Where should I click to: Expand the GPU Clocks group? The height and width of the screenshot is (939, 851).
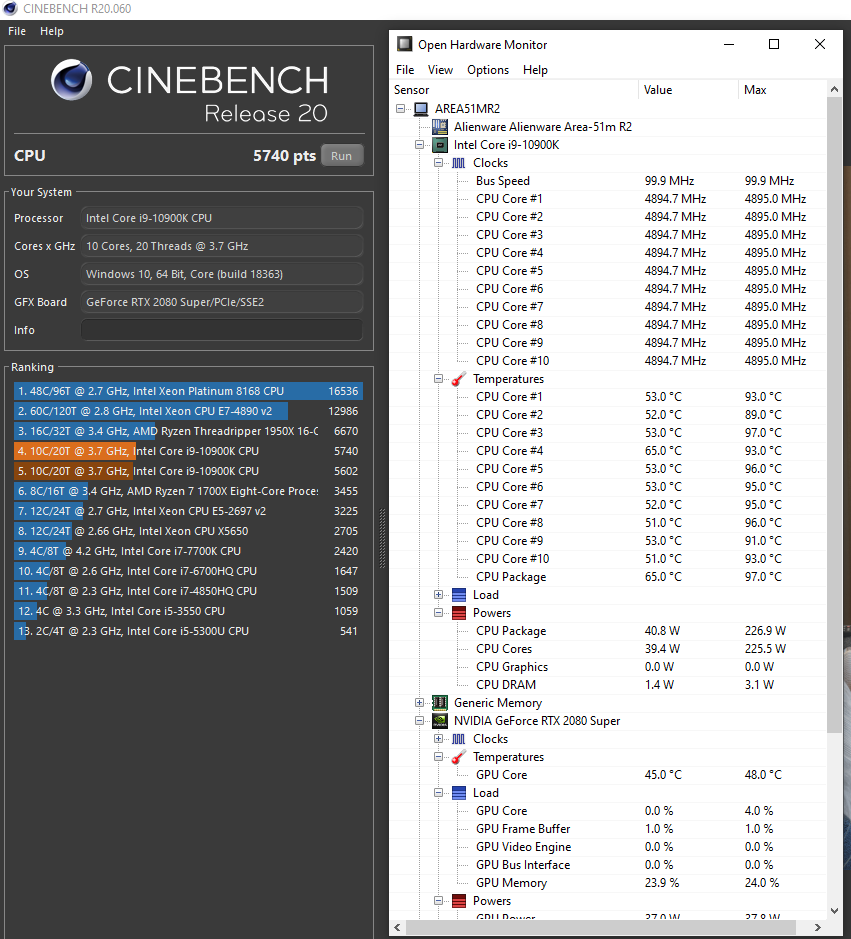[x=438, y=738]
